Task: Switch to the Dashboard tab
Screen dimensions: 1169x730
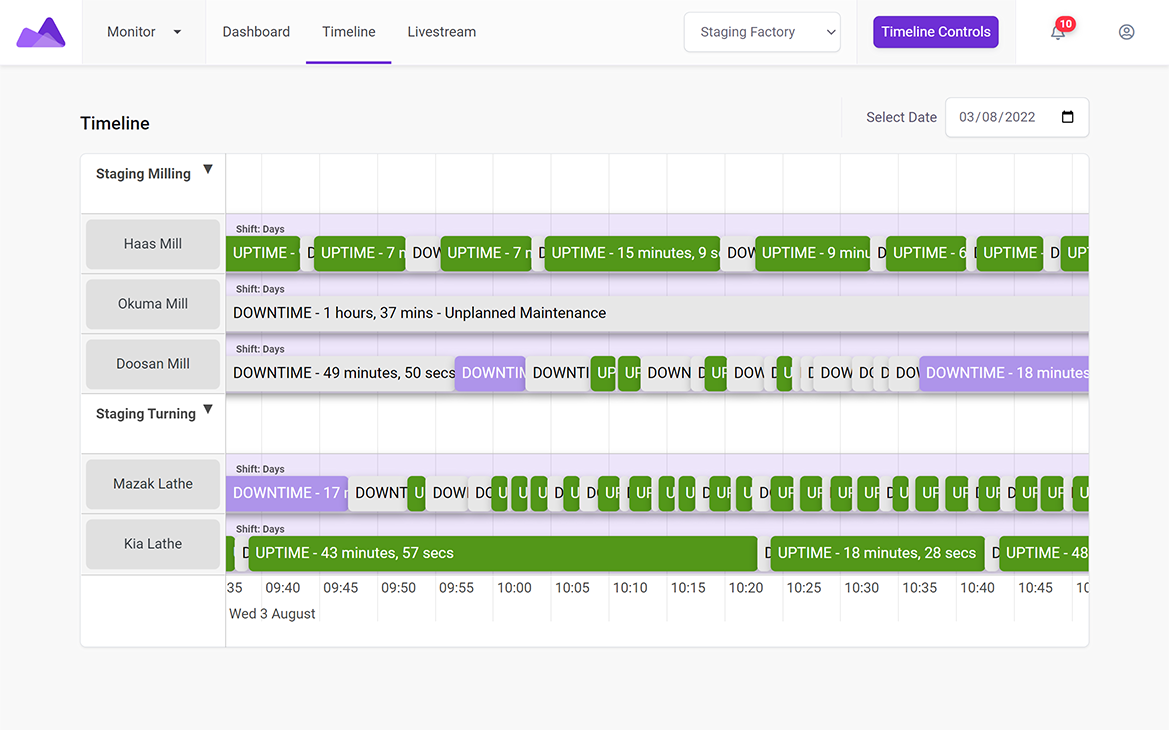Action: click(x=256, y=32)
